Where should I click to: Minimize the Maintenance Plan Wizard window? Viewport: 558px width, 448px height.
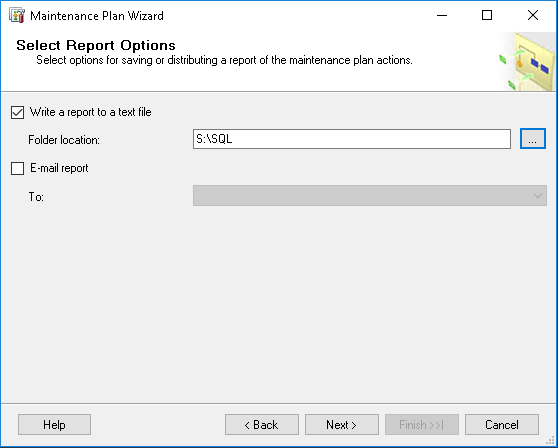[x=442, y=15]
